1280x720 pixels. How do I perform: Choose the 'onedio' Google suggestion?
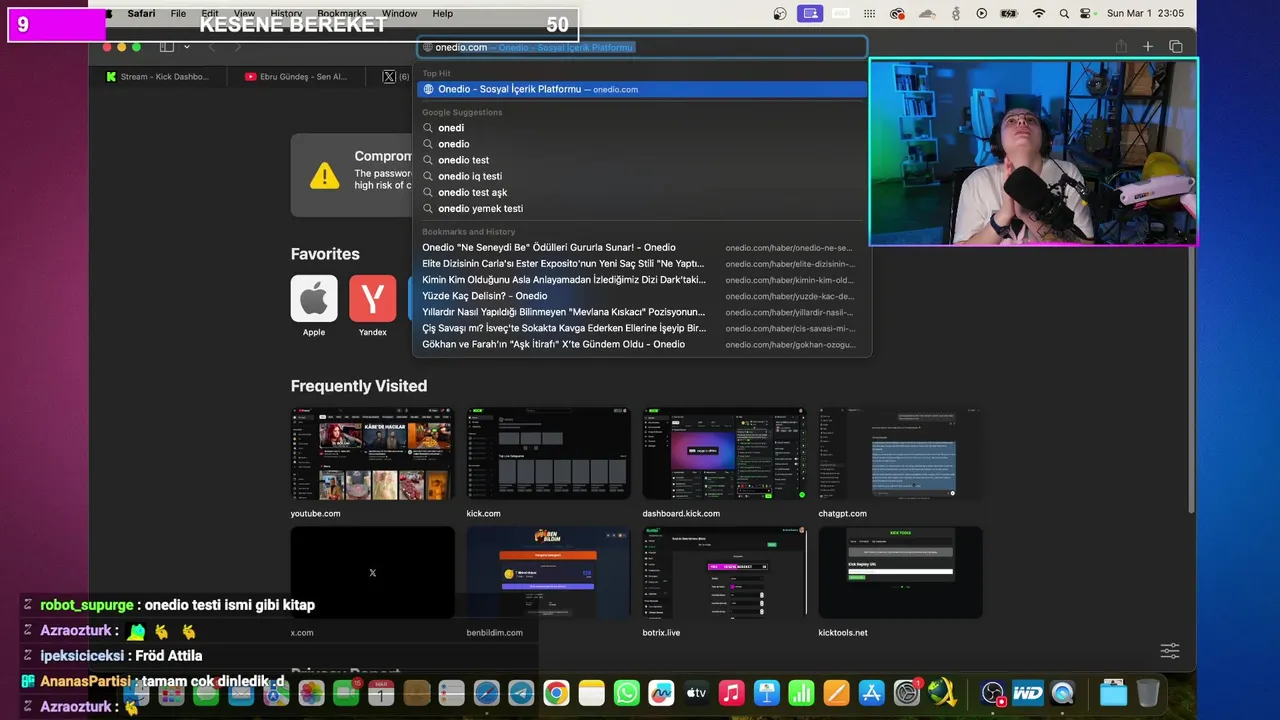(x=641, y=144)
